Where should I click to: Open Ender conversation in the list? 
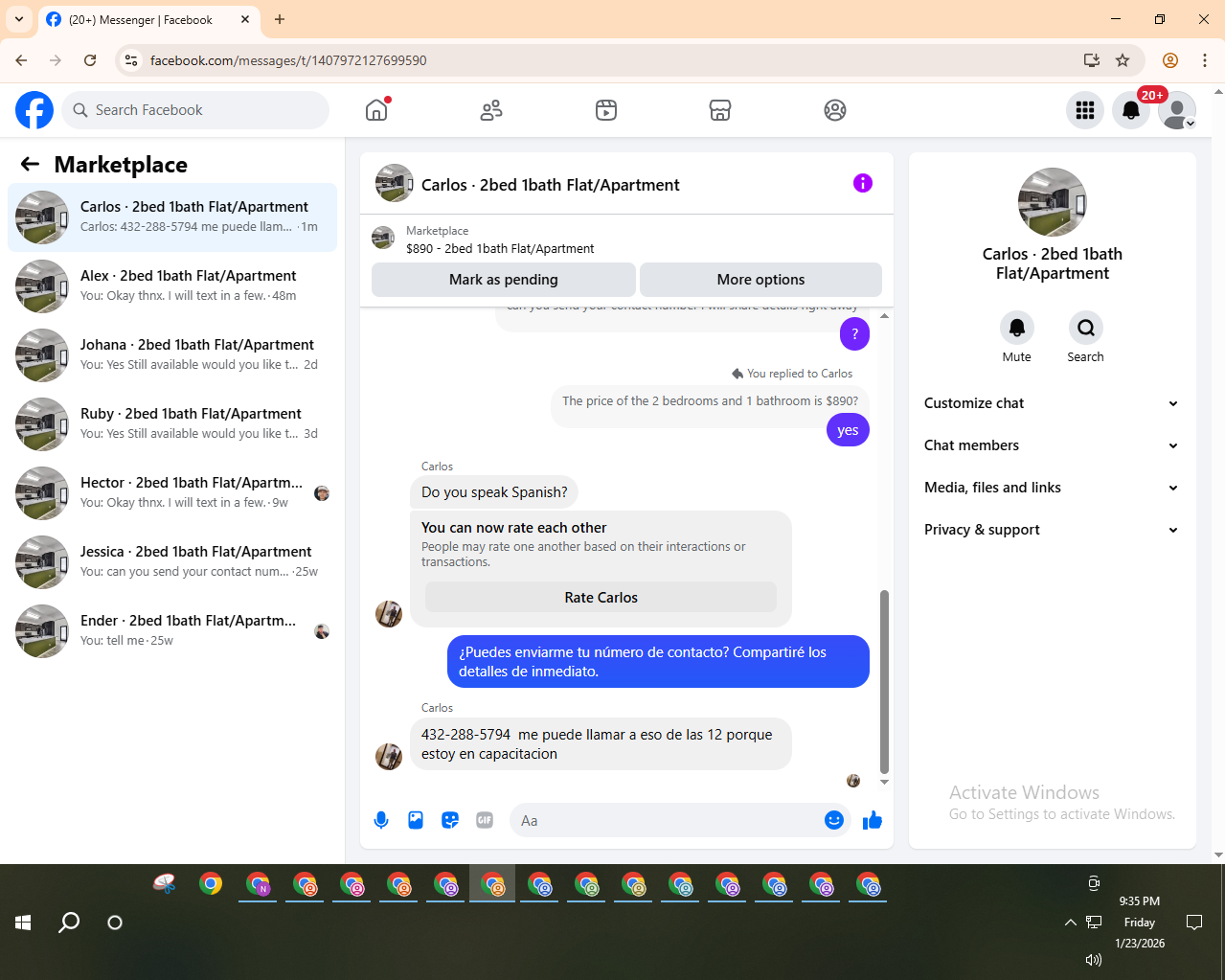pyautogui.click(x=172, y=631)
